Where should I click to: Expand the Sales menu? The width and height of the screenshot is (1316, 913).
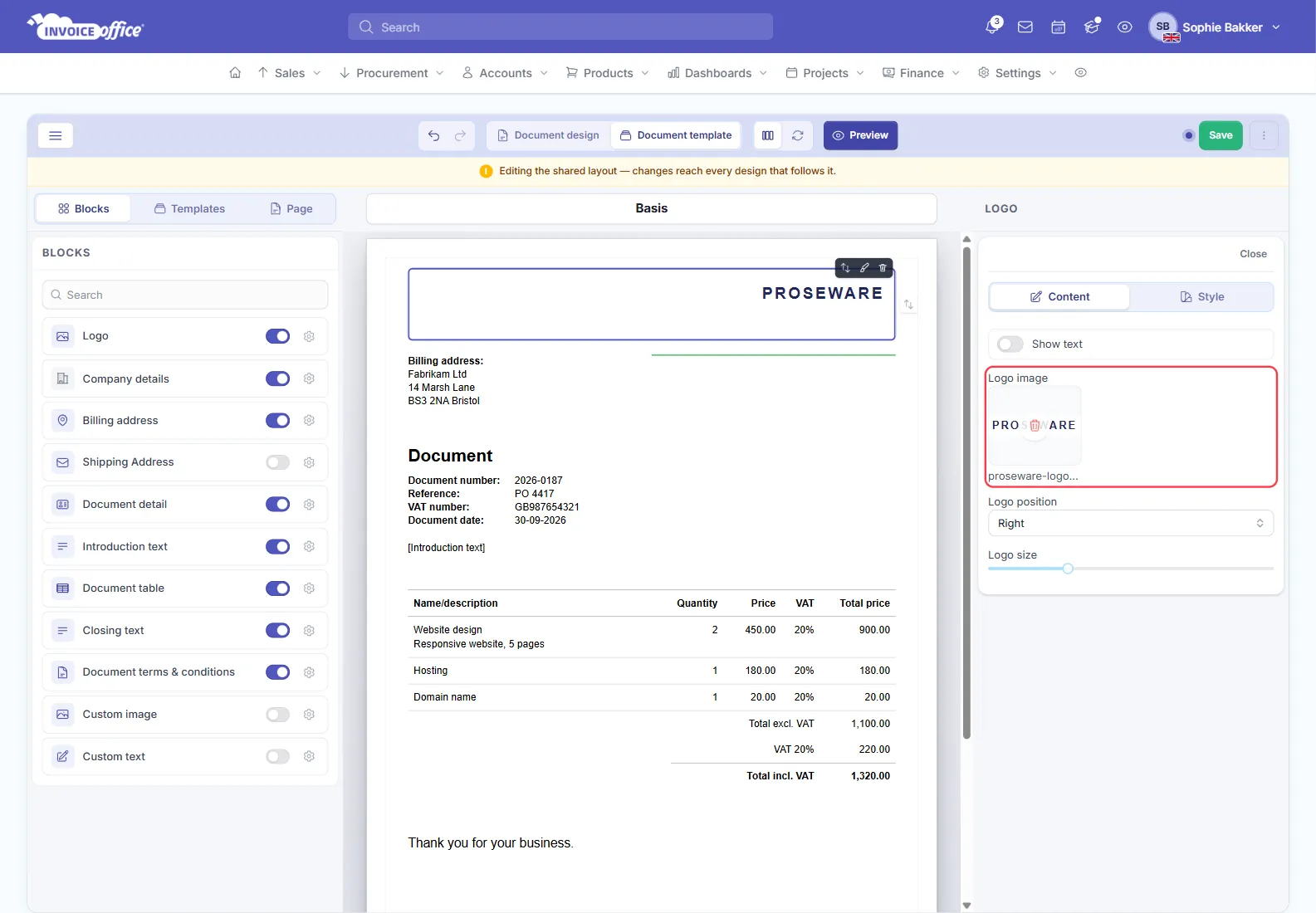(x=289, y=73)
